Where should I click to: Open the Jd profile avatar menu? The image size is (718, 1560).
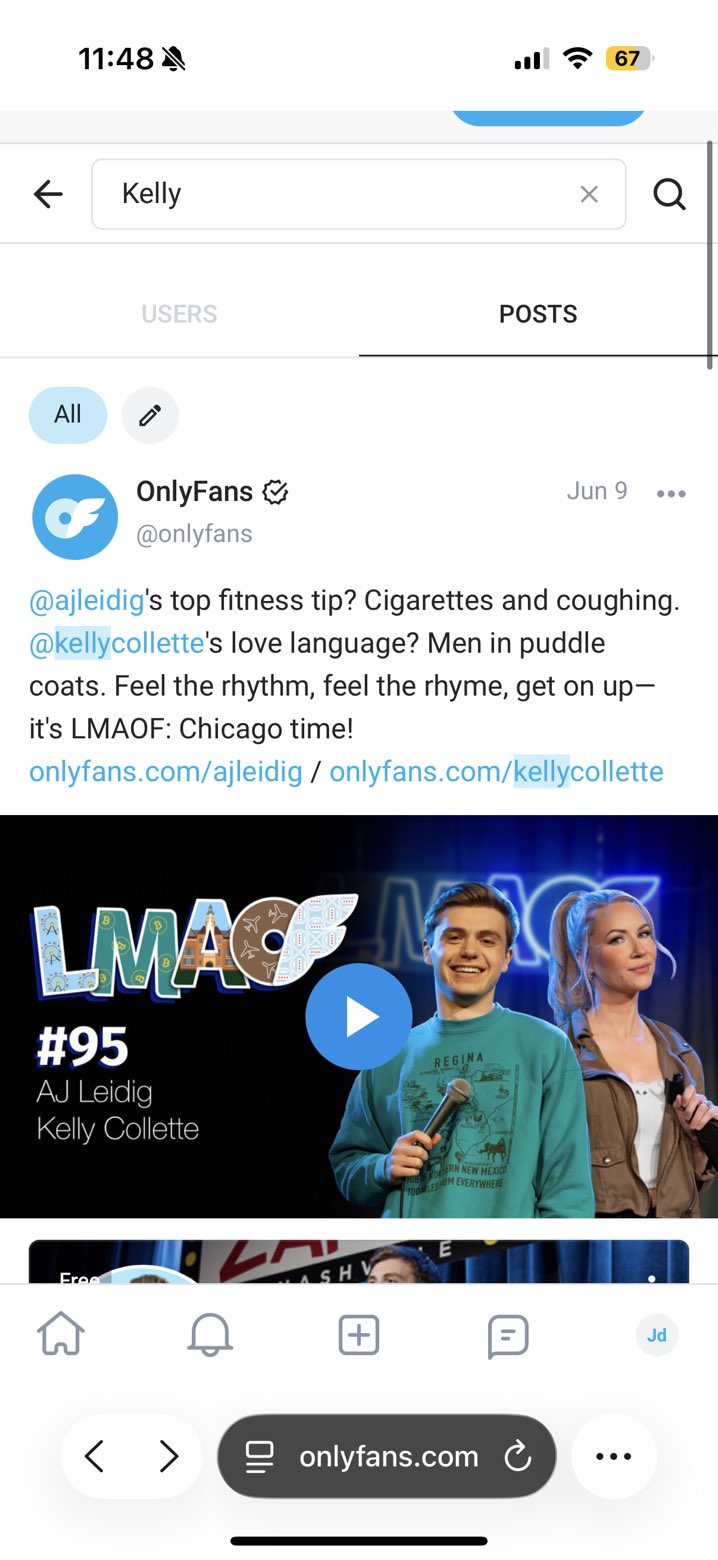[657, 1335]
